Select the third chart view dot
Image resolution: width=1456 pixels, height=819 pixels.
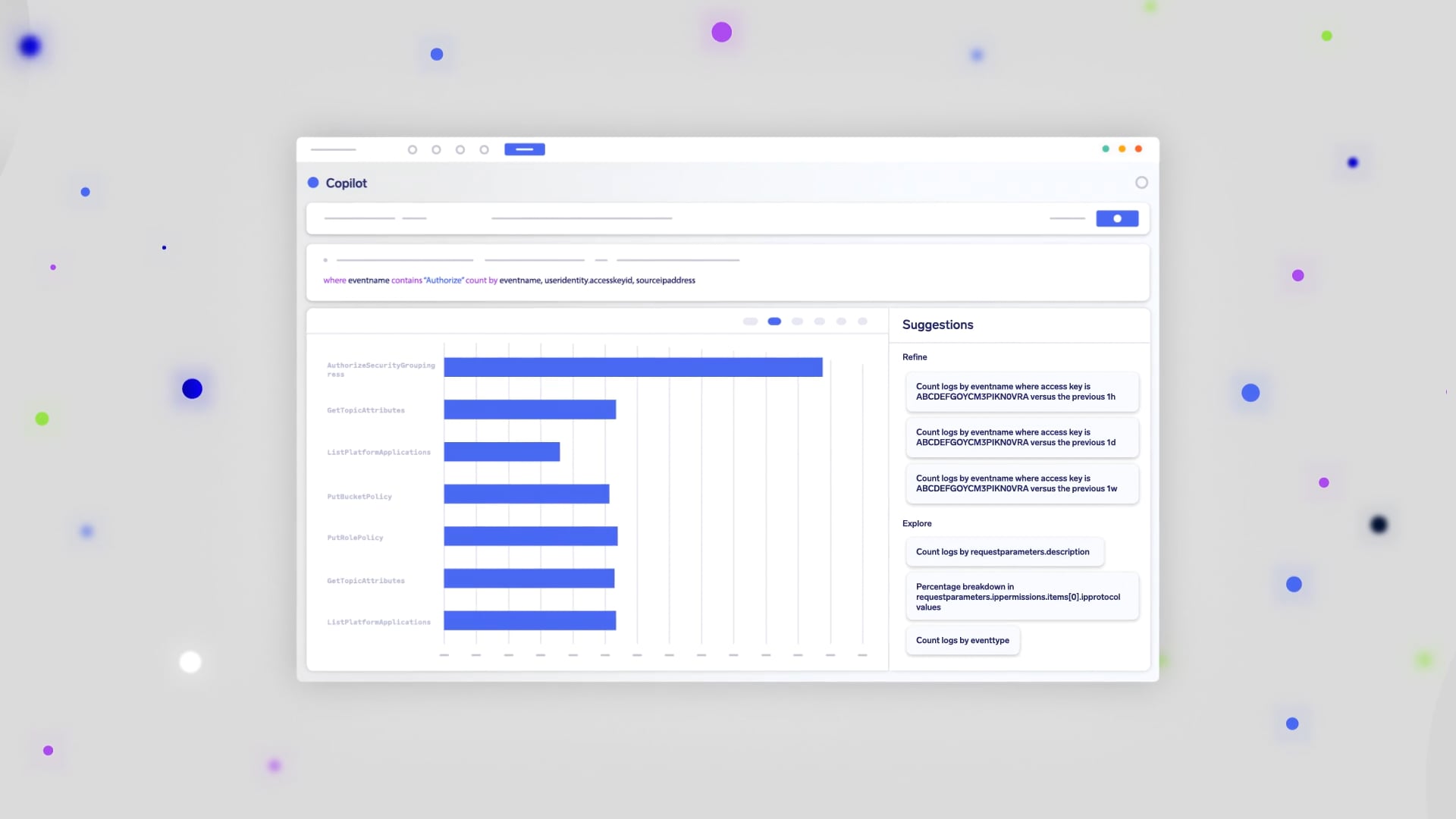[x=797, y=322]
